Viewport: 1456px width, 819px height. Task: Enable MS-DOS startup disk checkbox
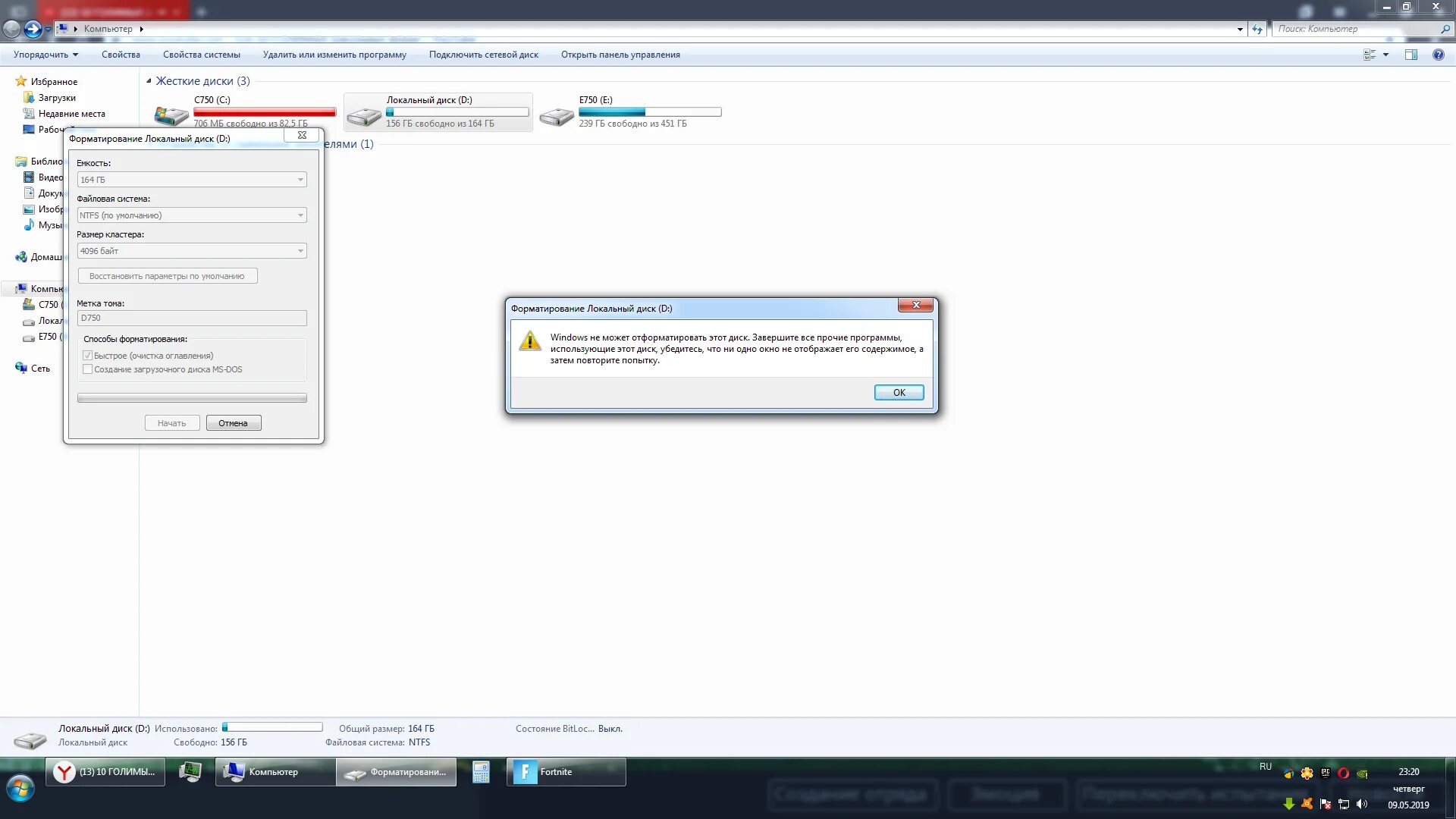[88, 369]
